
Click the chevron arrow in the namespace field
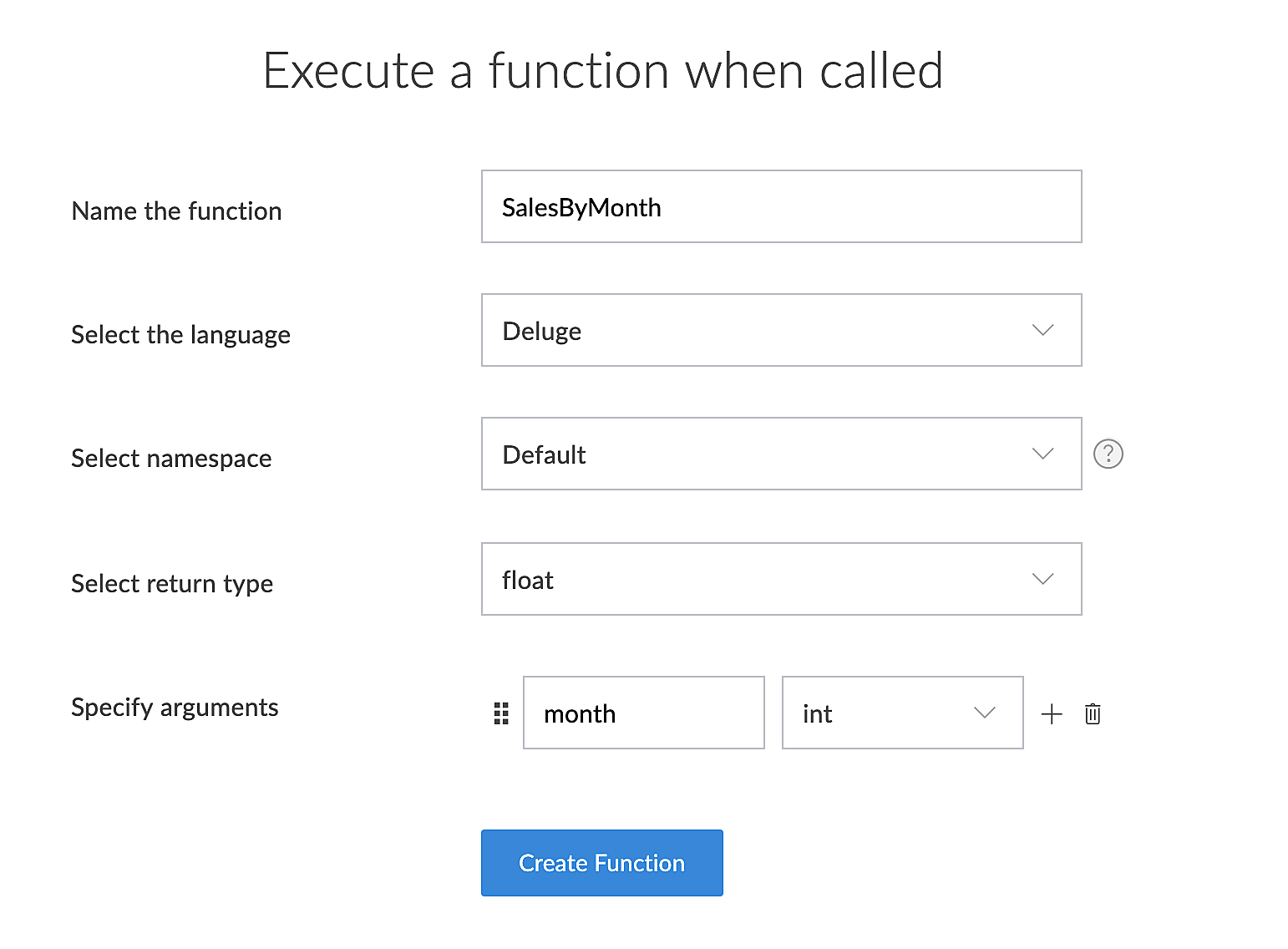click(1042, 454)
